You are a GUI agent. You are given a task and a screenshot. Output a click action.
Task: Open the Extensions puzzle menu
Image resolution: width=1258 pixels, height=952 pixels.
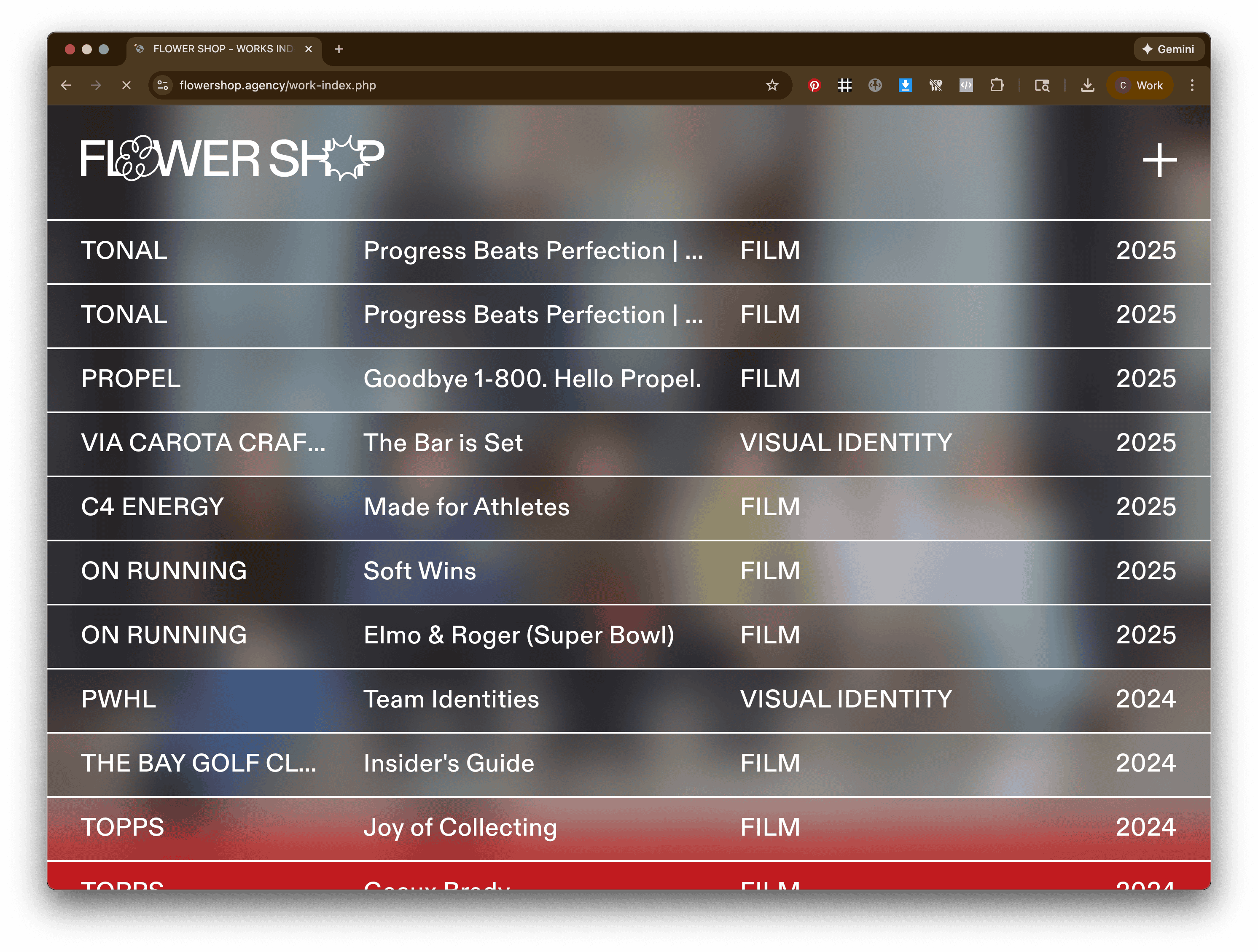[x=996, y=85]
